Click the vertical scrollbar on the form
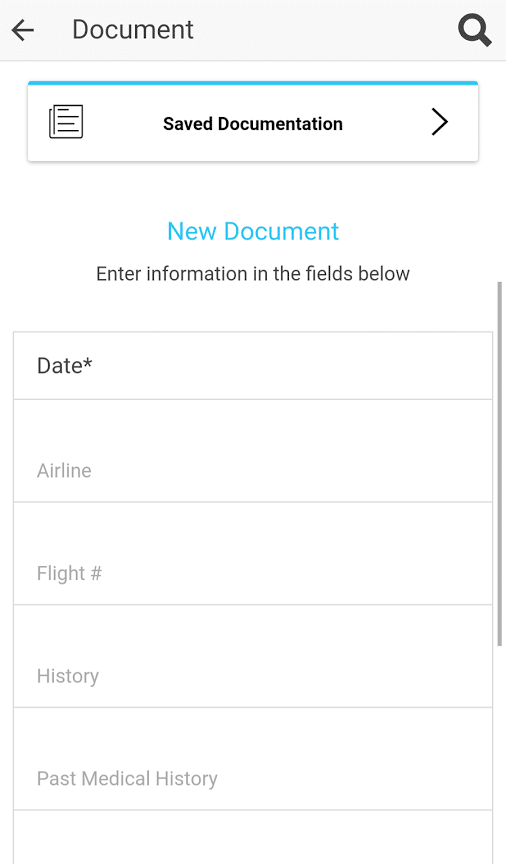This screenshot has height=864, width=506. click(500, 463)
